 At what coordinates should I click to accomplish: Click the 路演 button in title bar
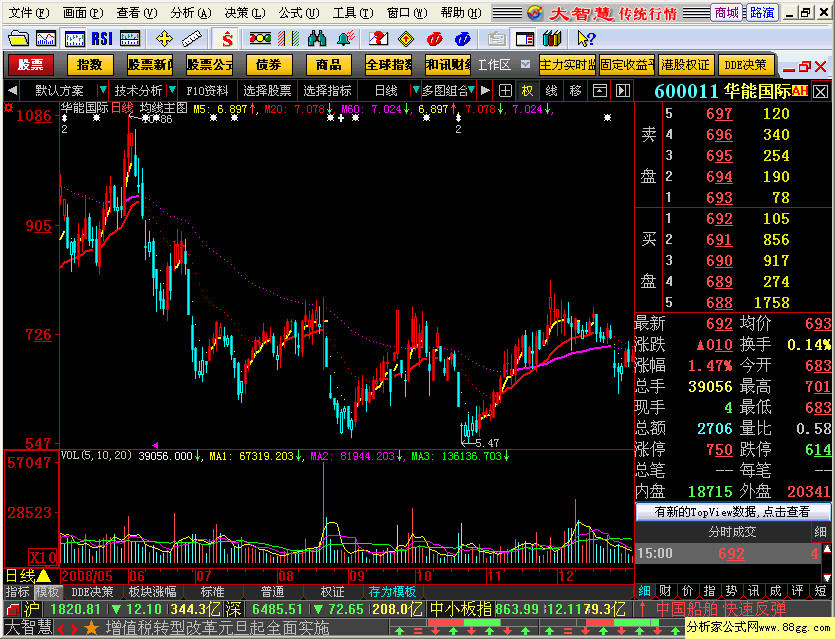(x=762, y=13)
